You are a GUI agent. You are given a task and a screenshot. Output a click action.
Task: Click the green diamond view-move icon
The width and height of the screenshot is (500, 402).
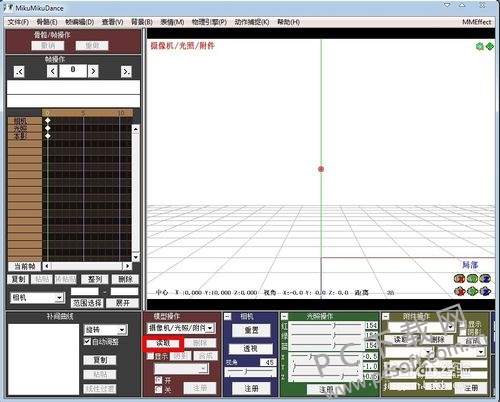pos(490,46)
